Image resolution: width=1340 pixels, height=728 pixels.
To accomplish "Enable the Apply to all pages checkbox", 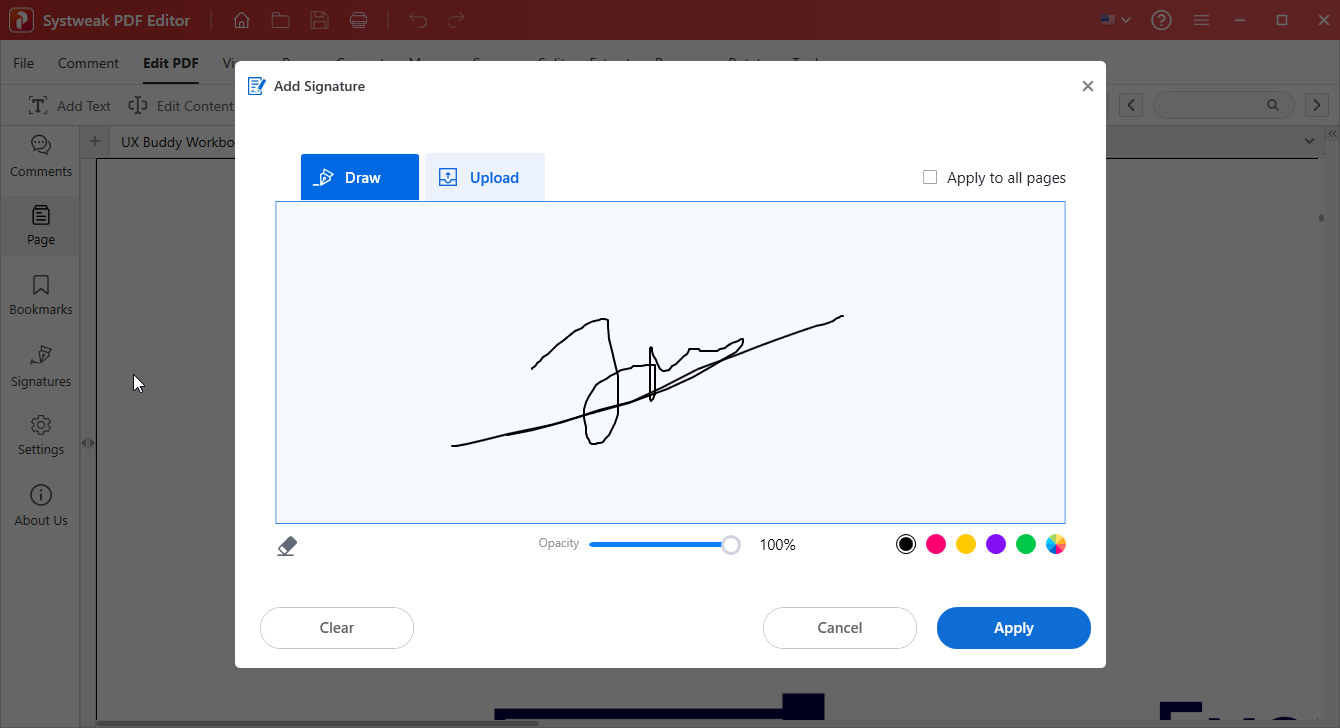I will [x=930, y=177].
